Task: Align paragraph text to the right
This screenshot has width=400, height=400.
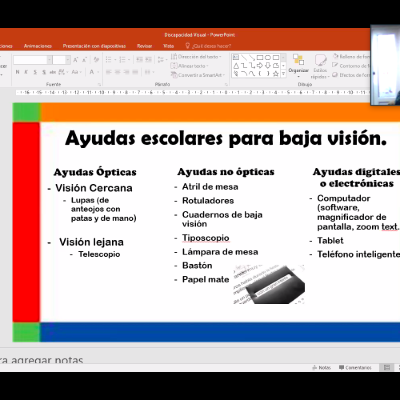Action: pos(126,72)
